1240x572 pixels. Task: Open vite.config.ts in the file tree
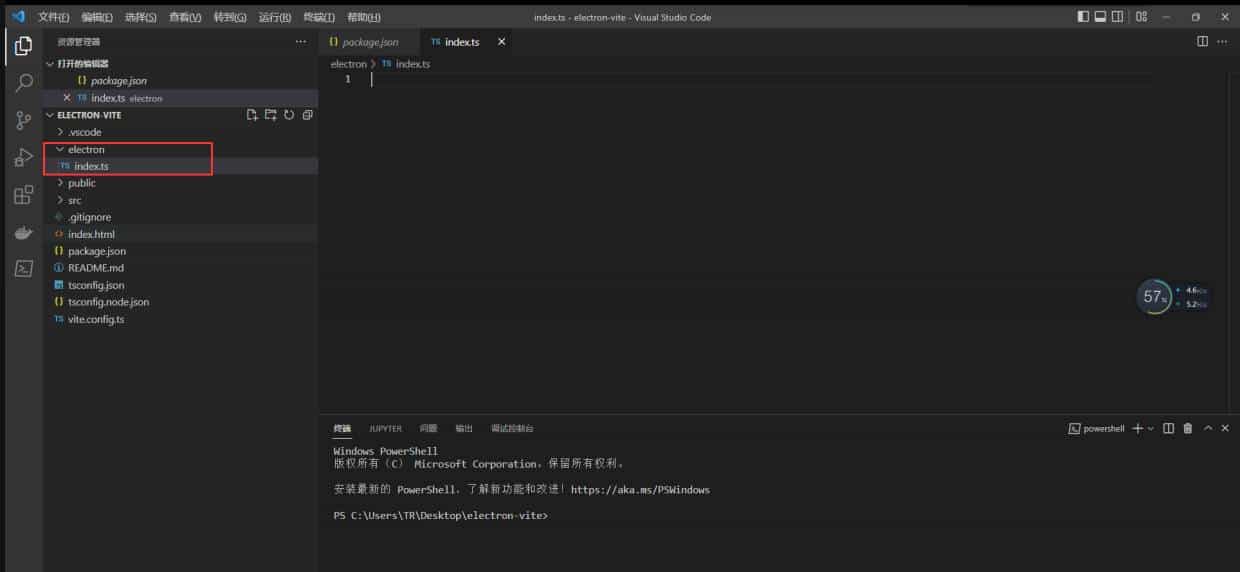click(180, 319)
